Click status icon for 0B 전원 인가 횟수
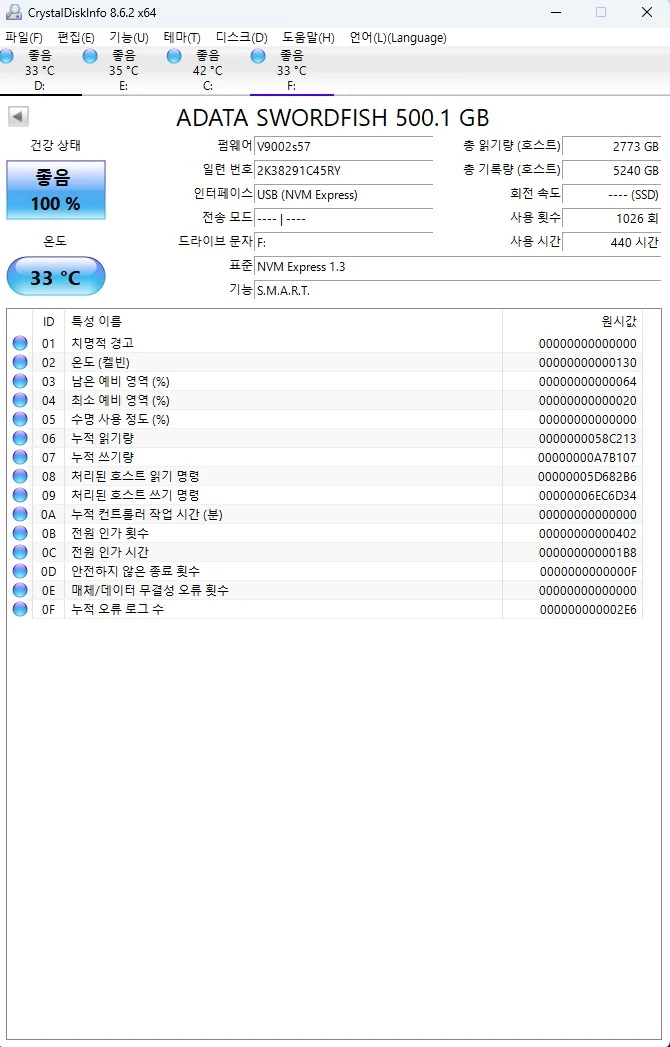This screenshot has height=1047, width=670. click(x=20, y=533)
